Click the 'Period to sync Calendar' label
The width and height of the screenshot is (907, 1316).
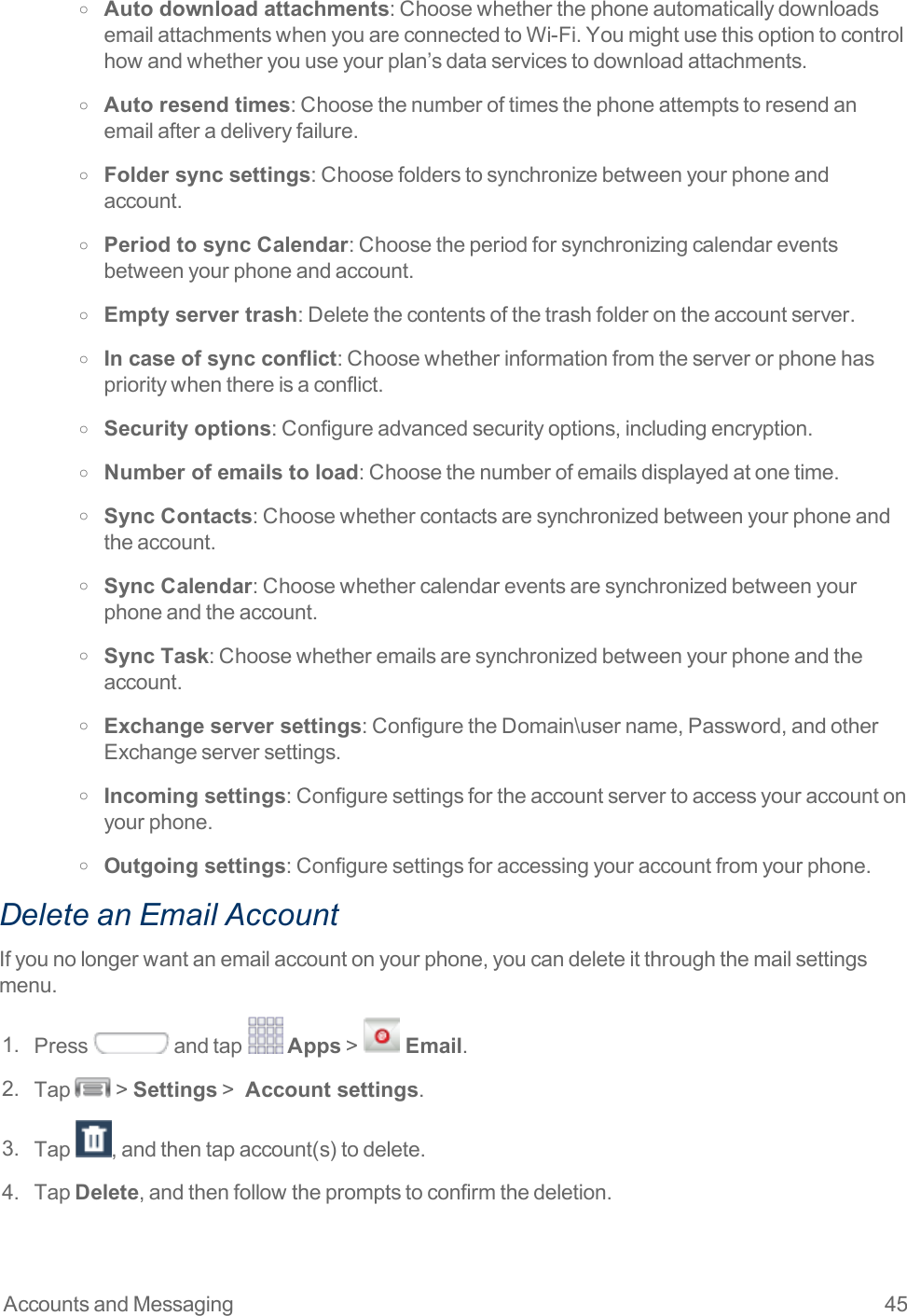pos(226,244)
